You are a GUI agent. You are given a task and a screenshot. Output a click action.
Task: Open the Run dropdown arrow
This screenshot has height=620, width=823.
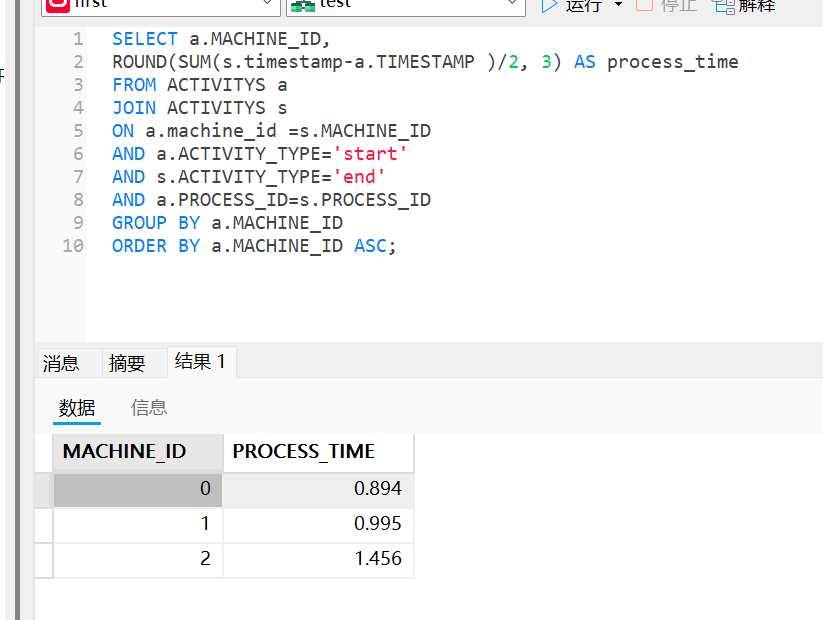click(618, 5)
